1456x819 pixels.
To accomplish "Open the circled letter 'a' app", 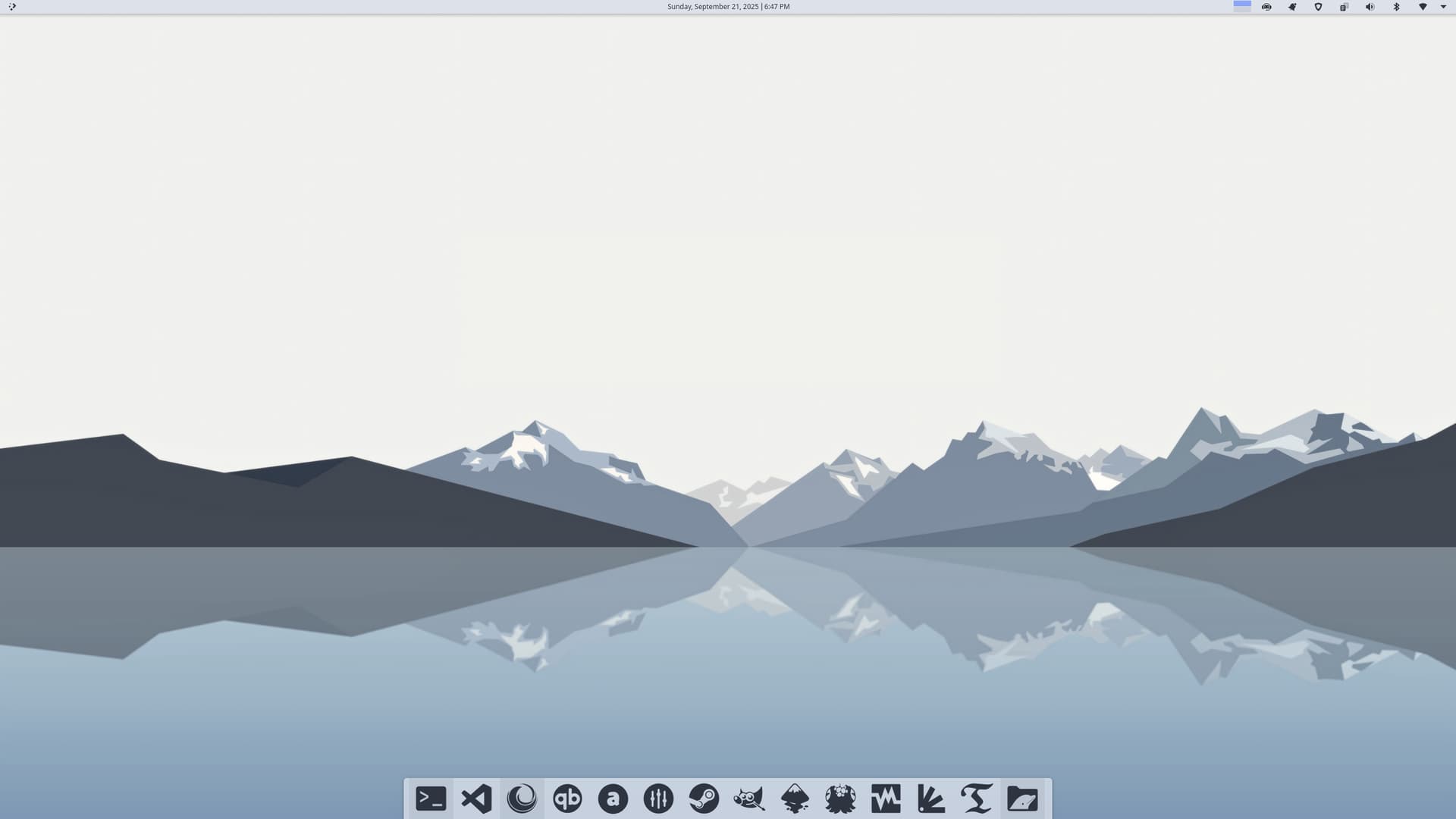I will tap(613, 799).
